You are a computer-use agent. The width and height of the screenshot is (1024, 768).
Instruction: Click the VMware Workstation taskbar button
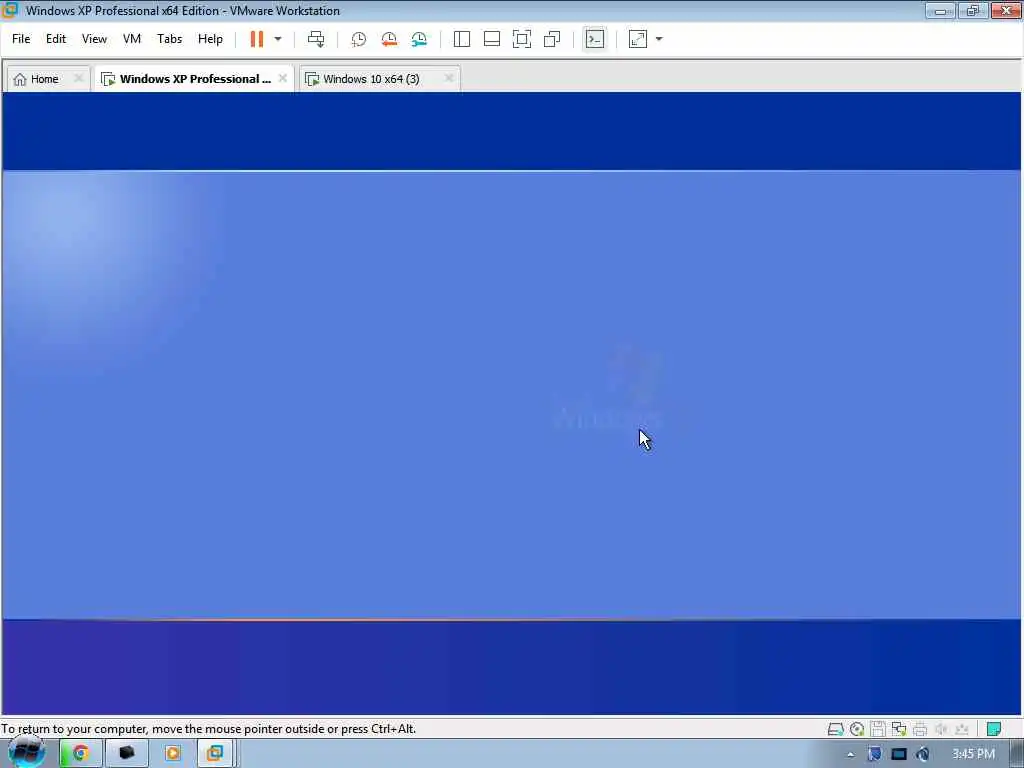[x=215, y=754]
